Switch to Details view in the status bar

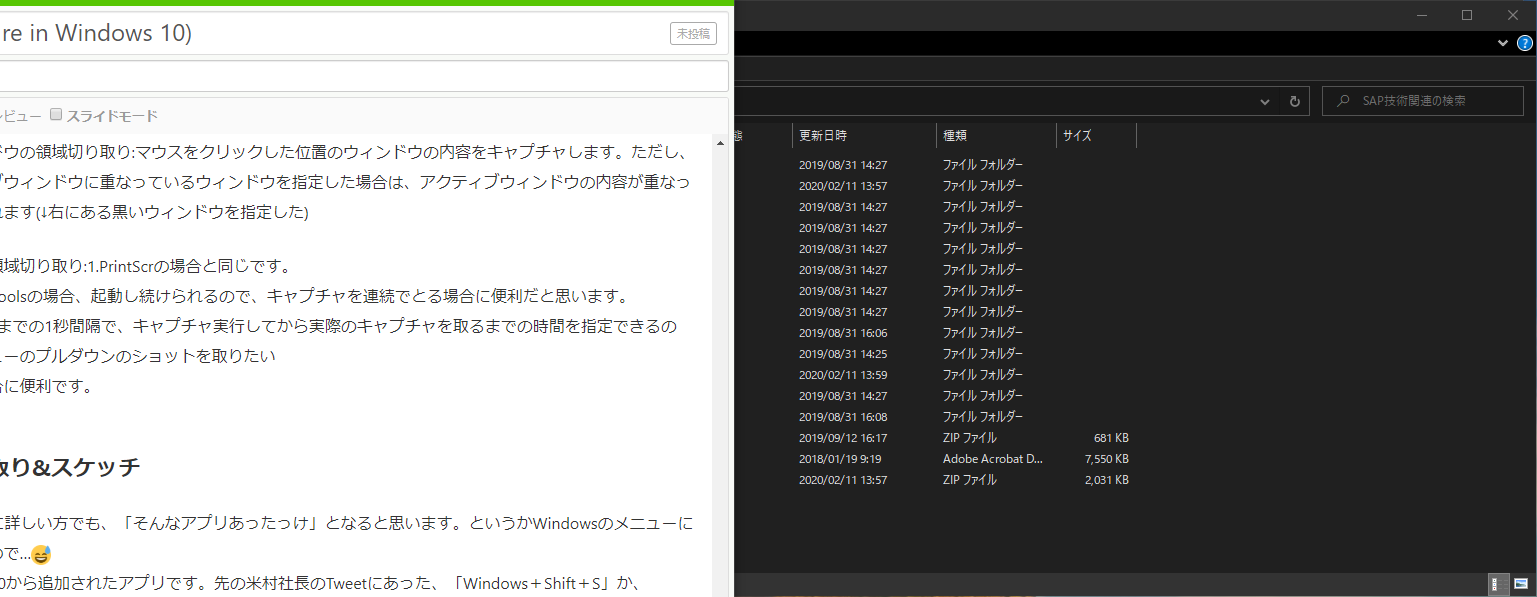[x=1498, y=584]
